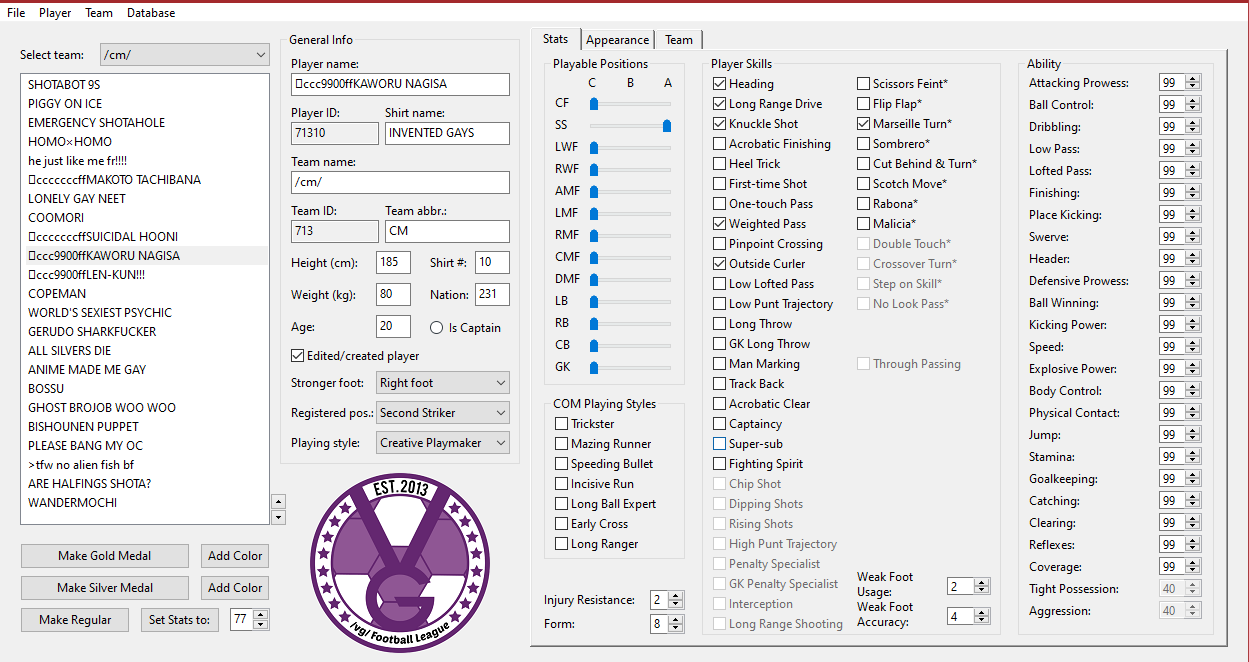Open the Player menu
The width and height of the screenshot is (1249, 662).
coord(55,13)
